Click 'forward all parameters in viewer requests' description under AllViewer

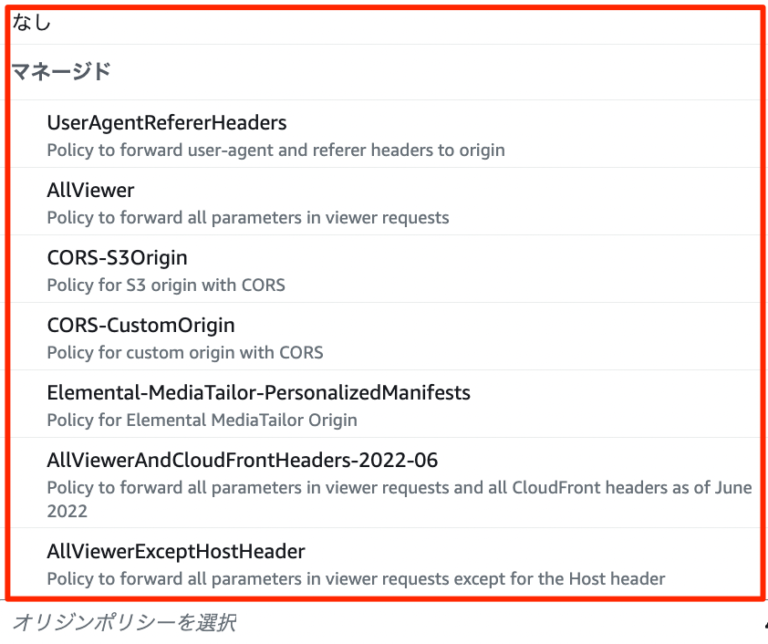pyautogui.click(x=248, y=217)
